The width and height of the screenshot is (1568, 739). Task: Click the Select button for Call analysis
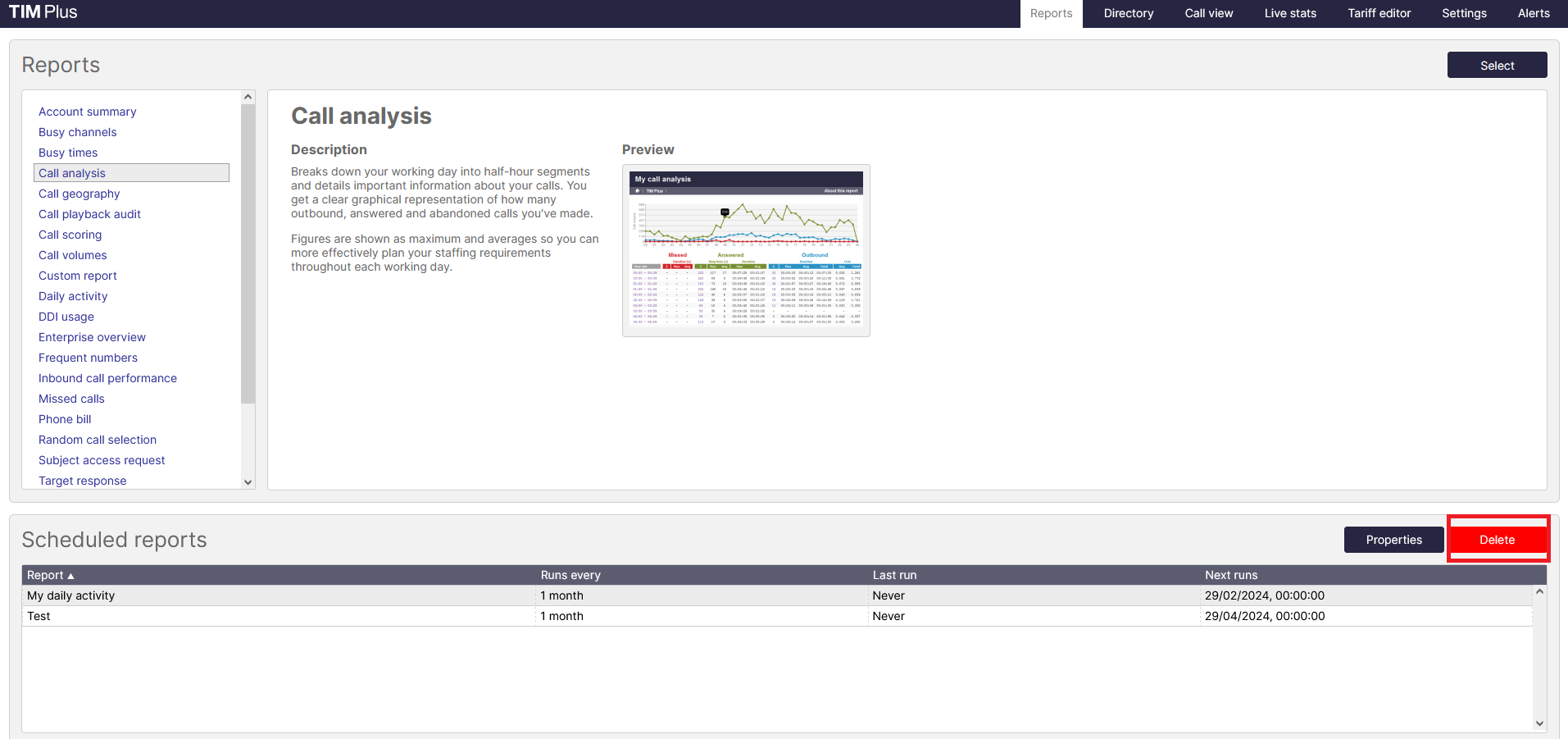click(x=1497, y=65)
